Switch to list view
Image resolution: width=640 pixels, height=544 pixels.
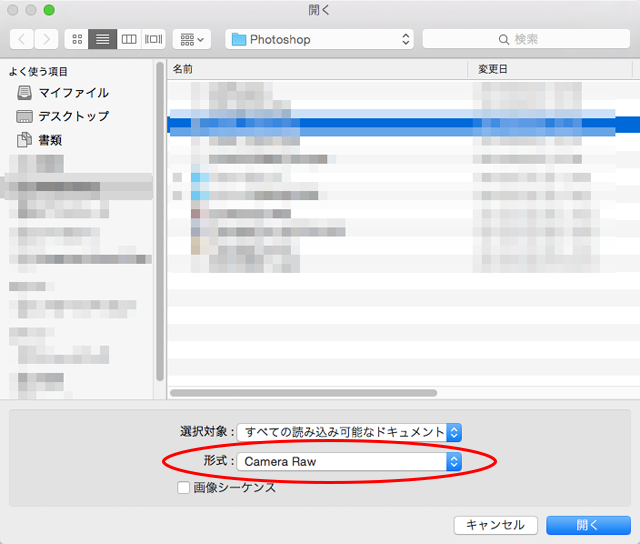tap(102, 39)
